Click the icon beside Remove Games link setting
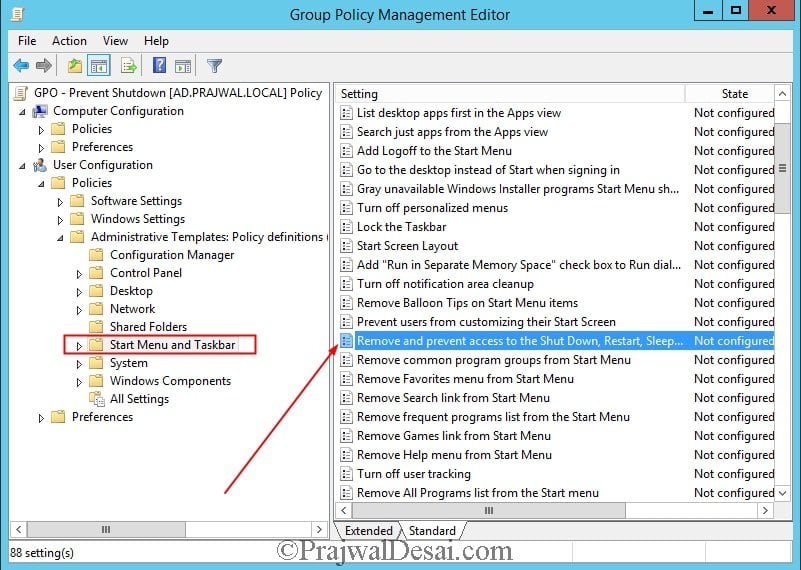The height and width of the screenshot is (570, 801). click(346, 436)
